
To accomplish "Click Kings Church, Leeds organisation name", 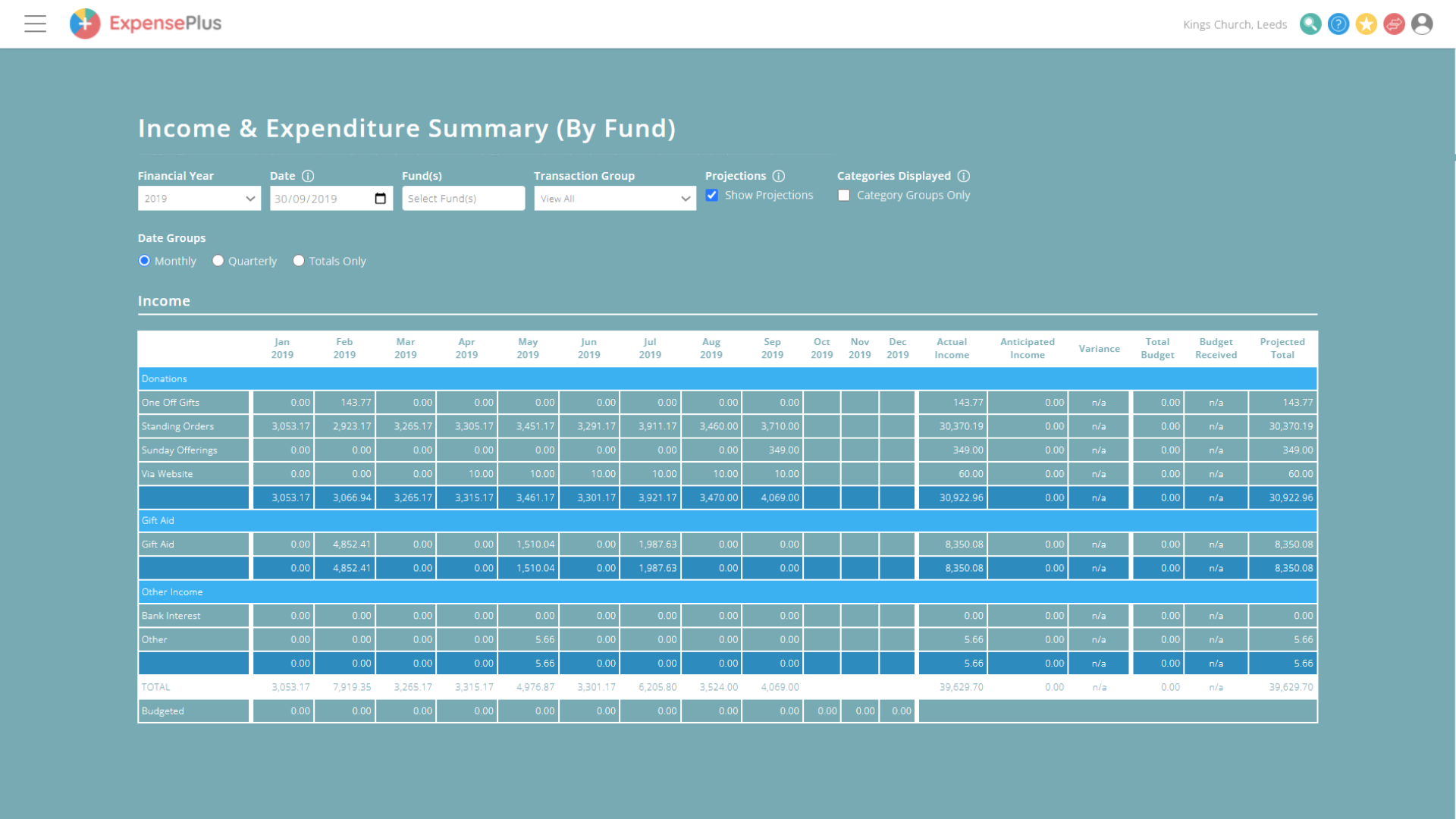I will (x=1235, y=25).
